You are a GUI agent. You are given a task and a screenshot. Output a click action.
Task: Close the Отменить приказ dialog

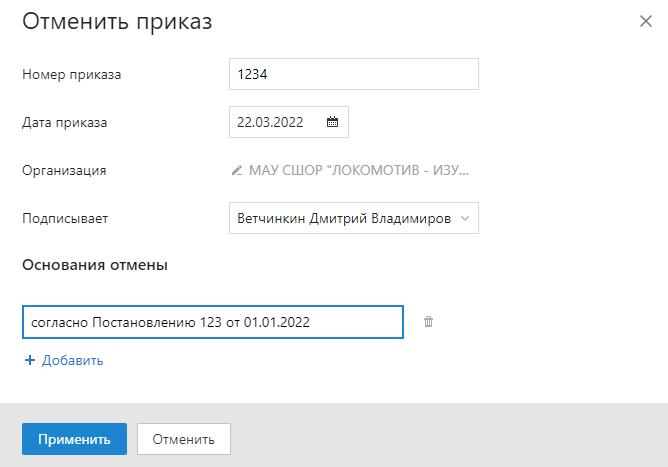[x=646, y=21]
